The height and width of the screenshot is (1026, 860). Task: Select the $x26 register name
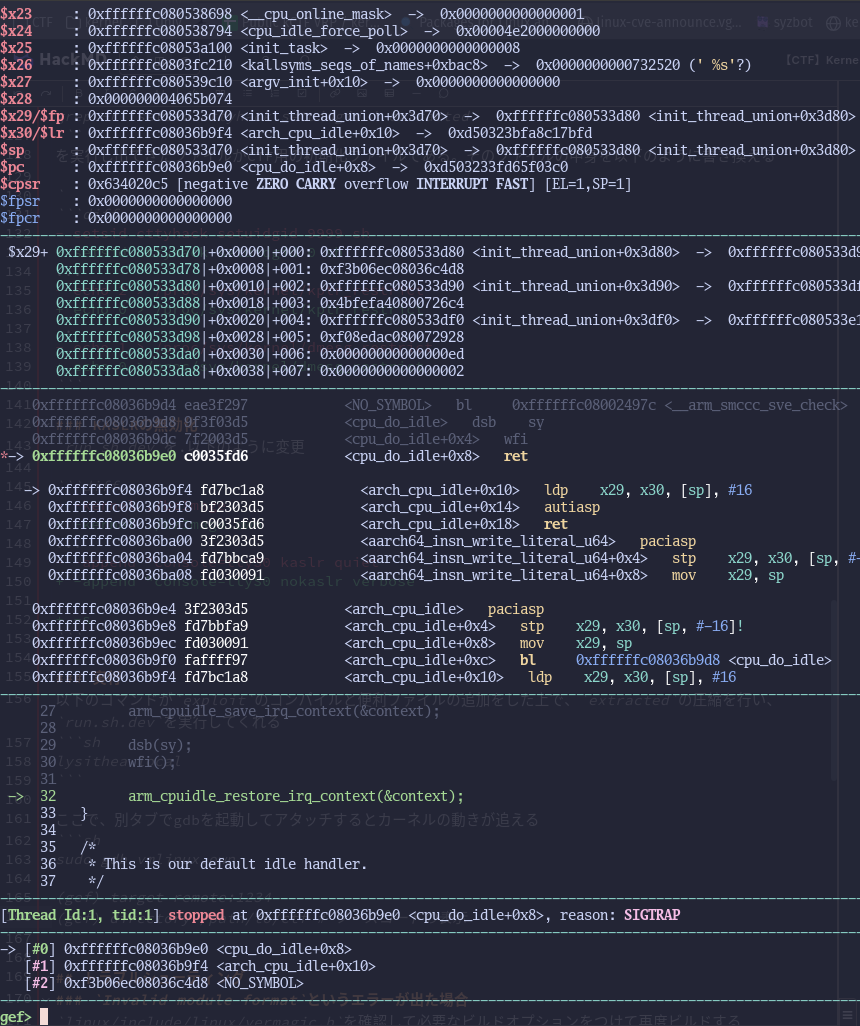click(x=16, y=65)
